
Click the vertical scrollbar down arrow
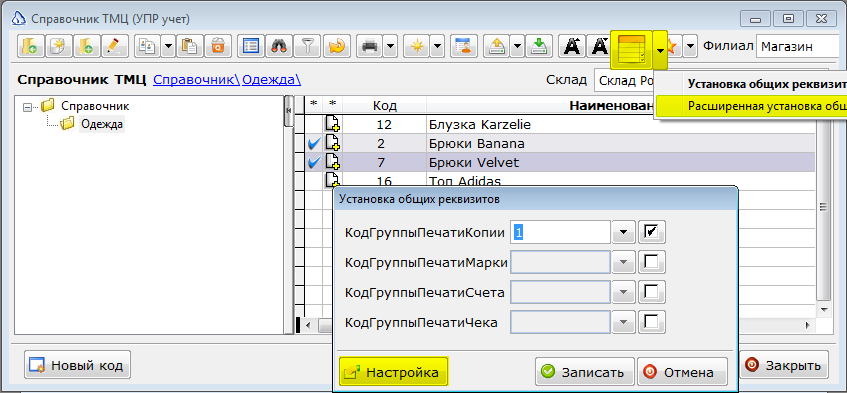click(x=823, y=310)
